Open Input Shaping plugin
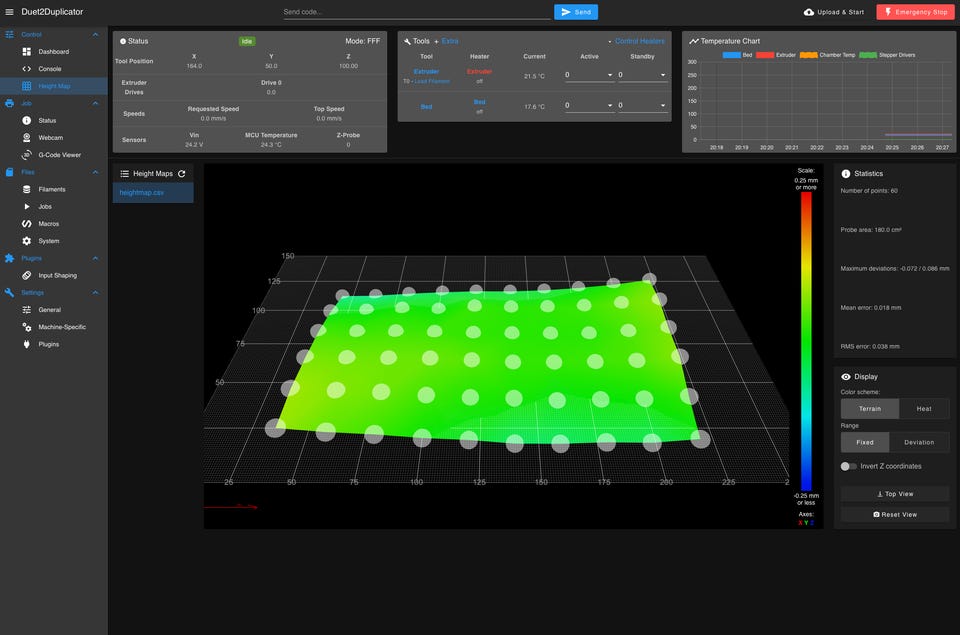The image size is (960, 635). [x=57, y=275]
